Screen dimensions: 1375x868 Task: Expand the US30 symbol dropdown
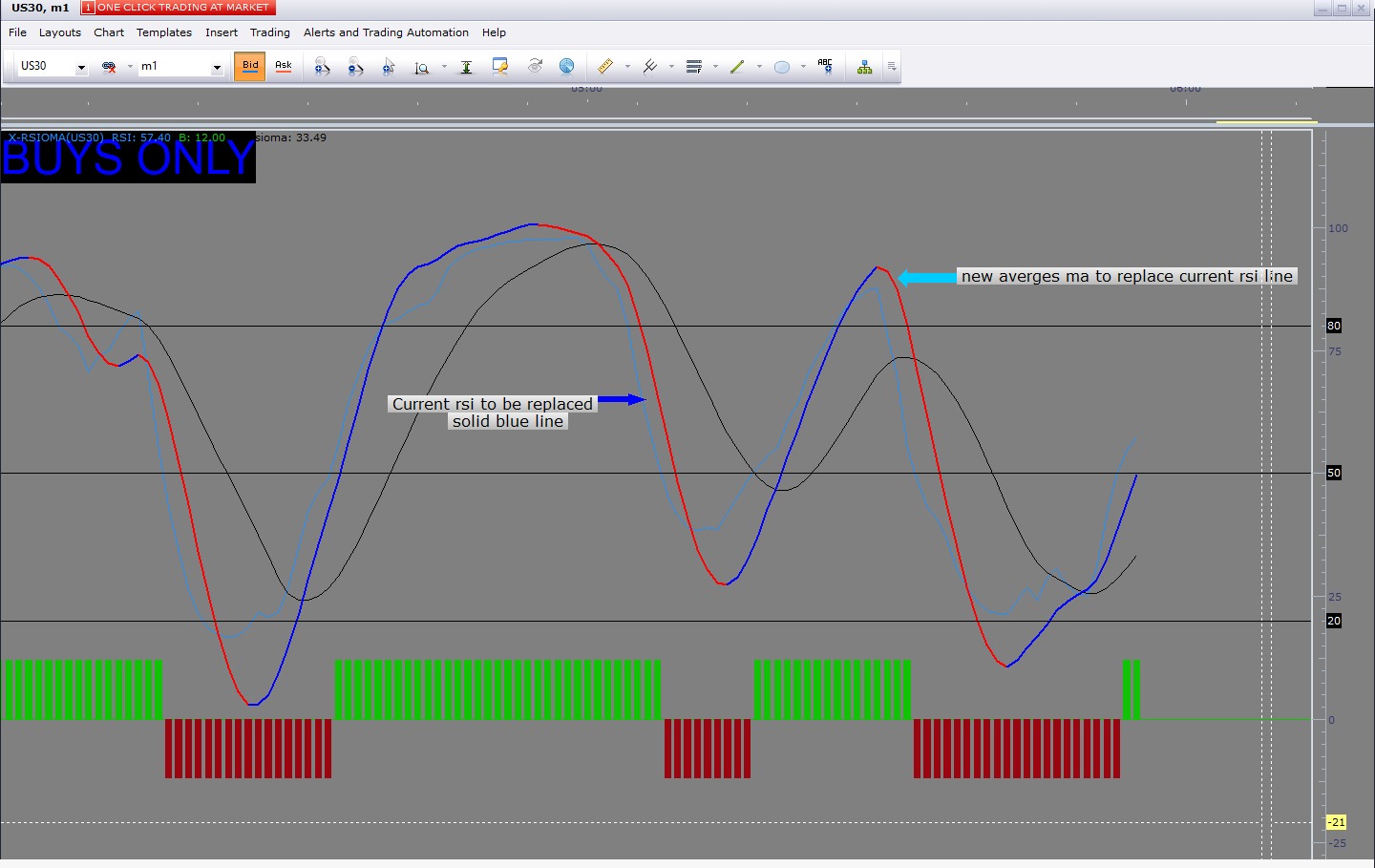pos(81,67)
